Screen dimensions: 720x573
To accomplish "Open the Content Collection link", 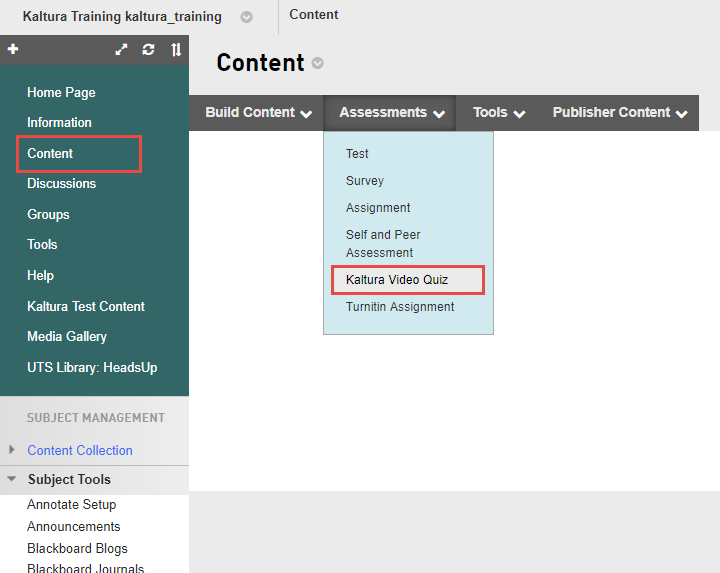I will pyautogui.click(x=80, y=451).
